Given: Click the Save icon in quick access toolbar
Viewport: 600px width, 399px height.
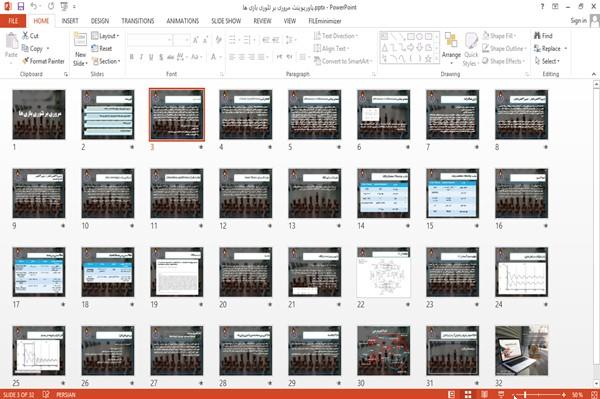Looking at the screenshot, I should coord(21,7).
